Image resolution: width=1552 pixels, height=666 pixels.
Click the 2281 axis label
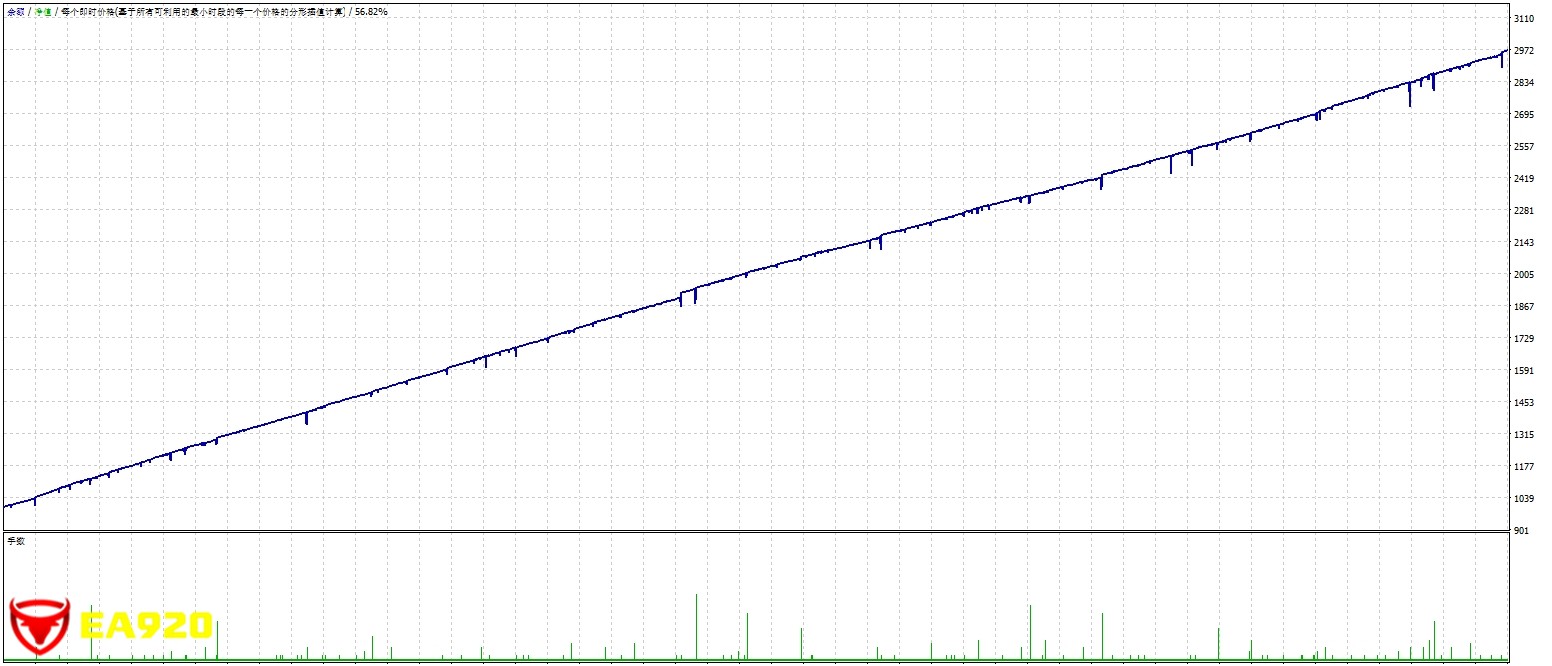(1525, 211)
